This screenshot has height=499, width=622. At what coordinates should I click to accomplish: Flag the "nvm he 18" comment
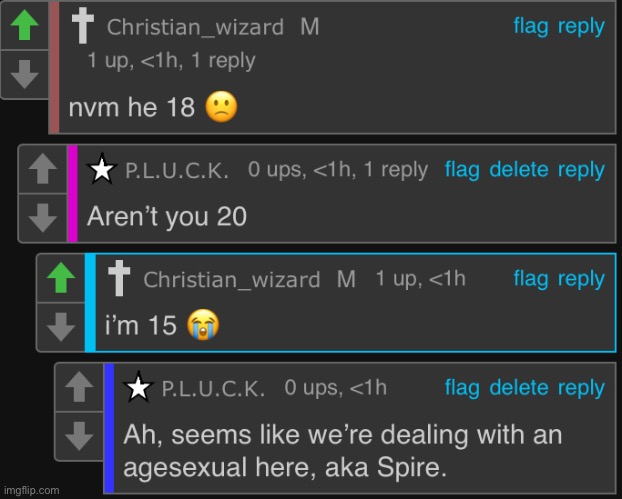531,26
